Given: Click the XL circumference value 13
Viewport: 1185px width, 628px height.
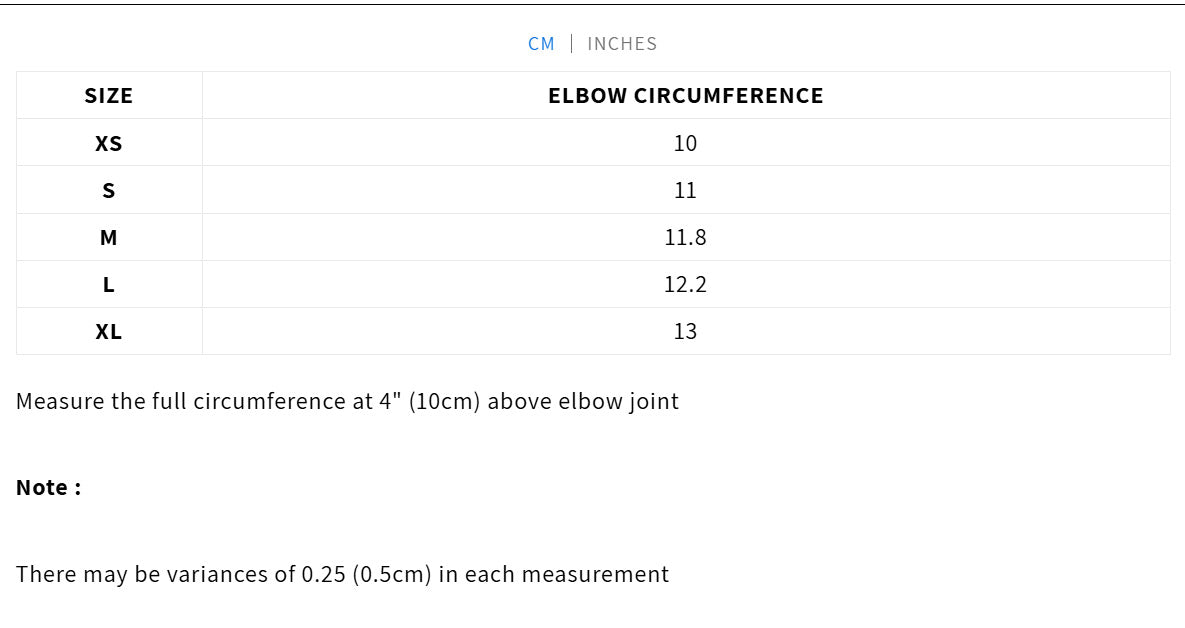Looking at the screenshot, I should [x=685, y=331].
